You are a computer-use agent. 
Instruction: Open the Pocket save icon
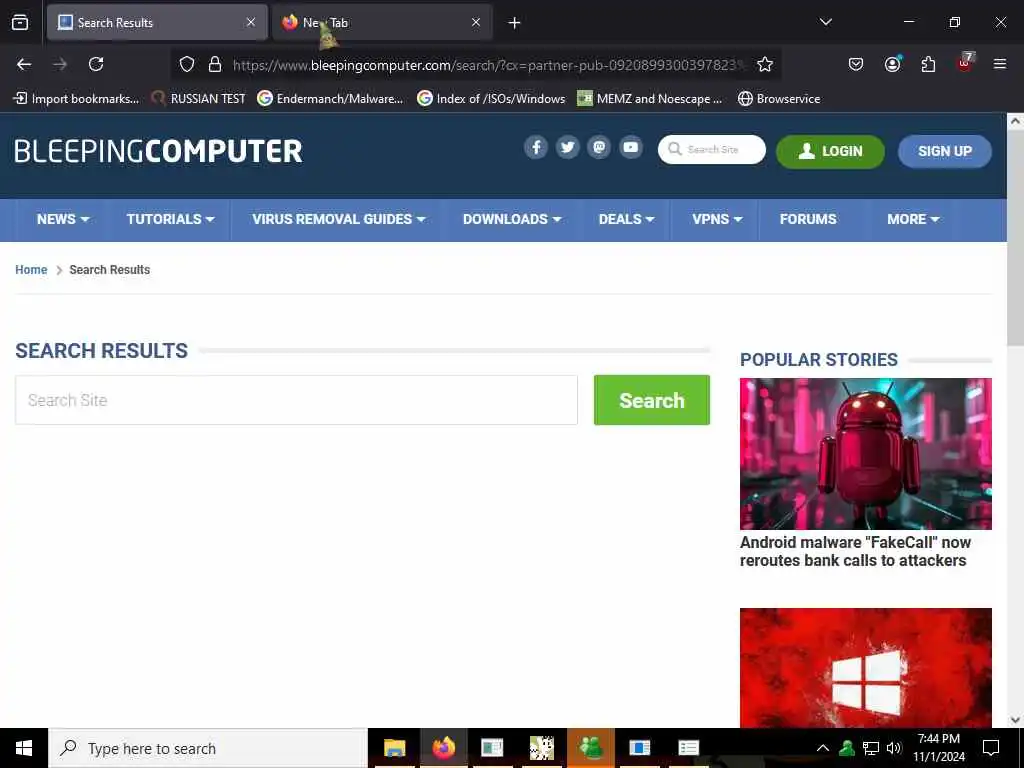point(856,64)
